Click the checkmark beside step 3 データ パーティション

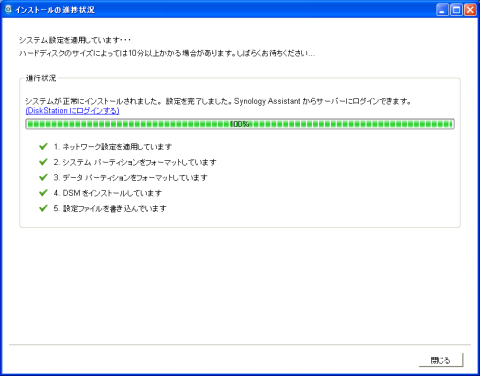(43, 177)
